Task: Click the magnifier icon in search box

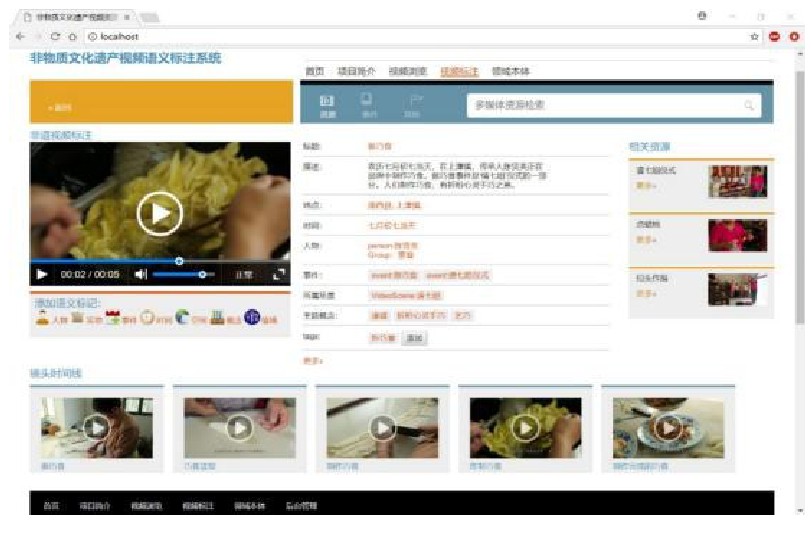Action: pos(748,105)
